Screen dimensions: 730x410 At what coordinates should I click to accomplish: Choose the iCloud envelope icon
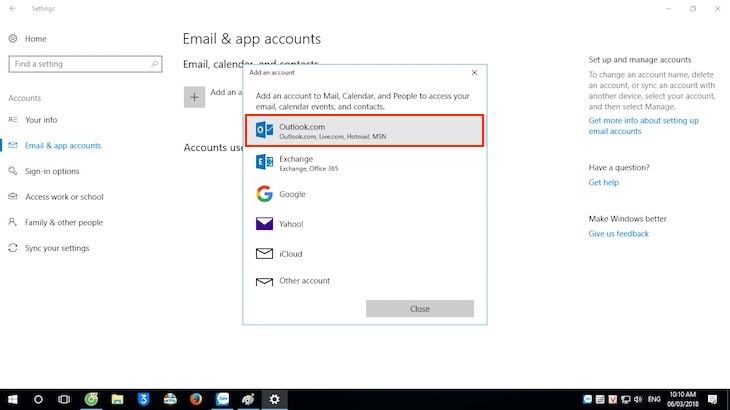(264, 254)
